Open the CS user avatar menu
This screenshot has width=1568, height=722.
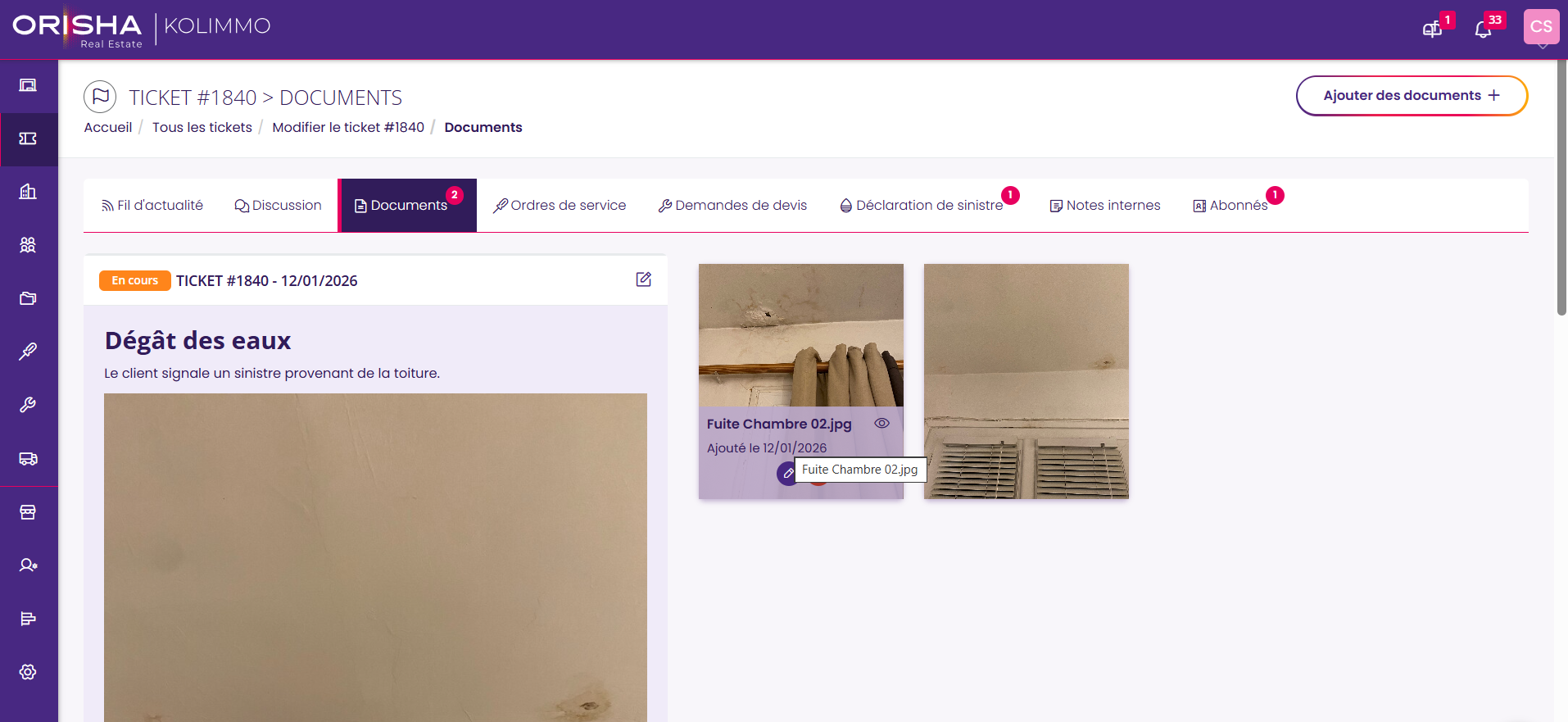click(x=1541, y=27)
